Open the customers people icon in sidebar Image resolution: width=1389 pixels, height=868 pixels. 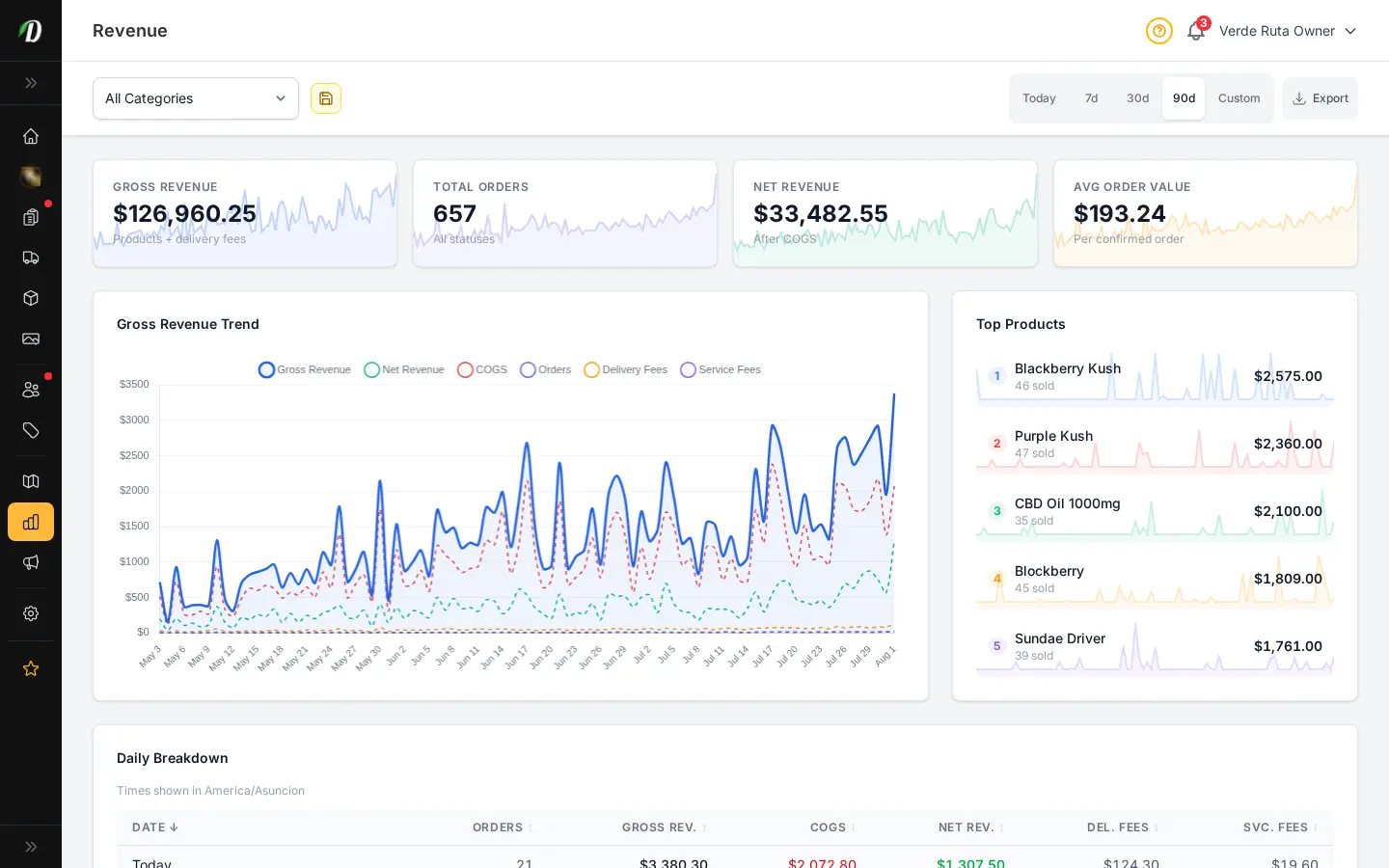coord(31,390)
